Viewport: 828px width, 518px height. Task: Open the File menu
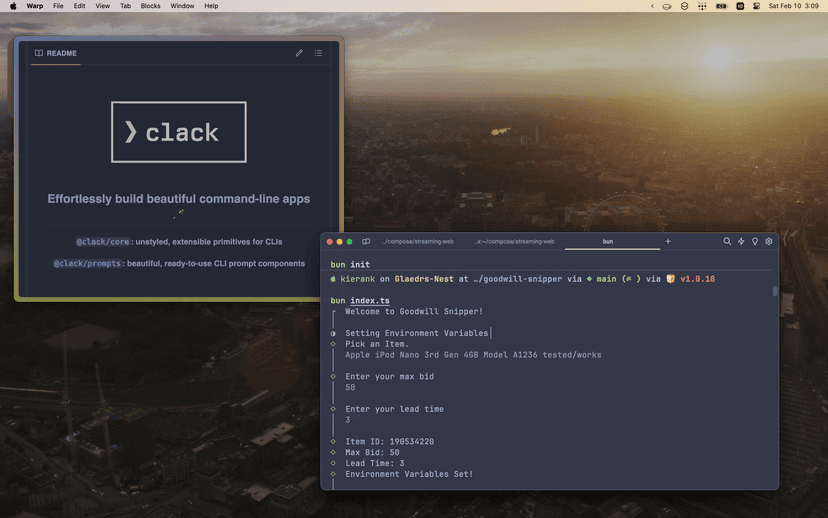[58, 6]
